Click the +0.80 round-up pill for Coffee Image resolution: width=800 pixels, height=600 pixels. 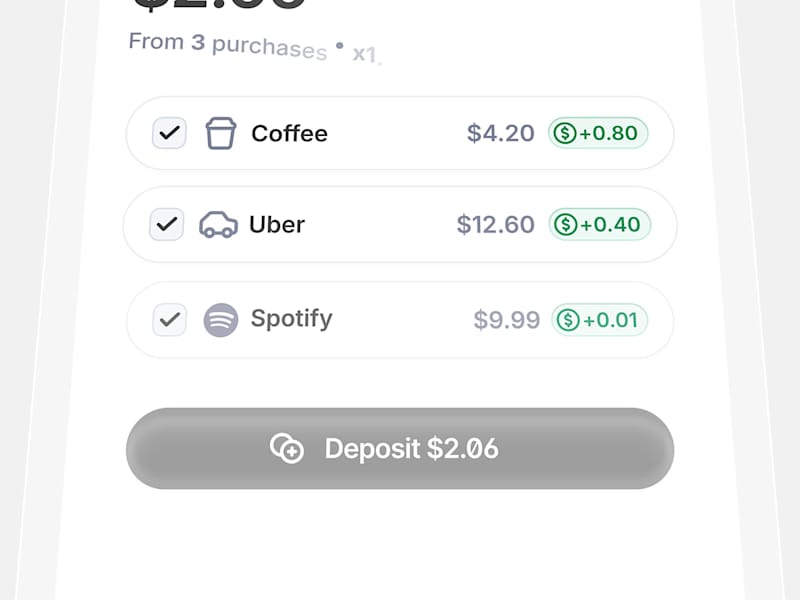click(x=598, y=133)
